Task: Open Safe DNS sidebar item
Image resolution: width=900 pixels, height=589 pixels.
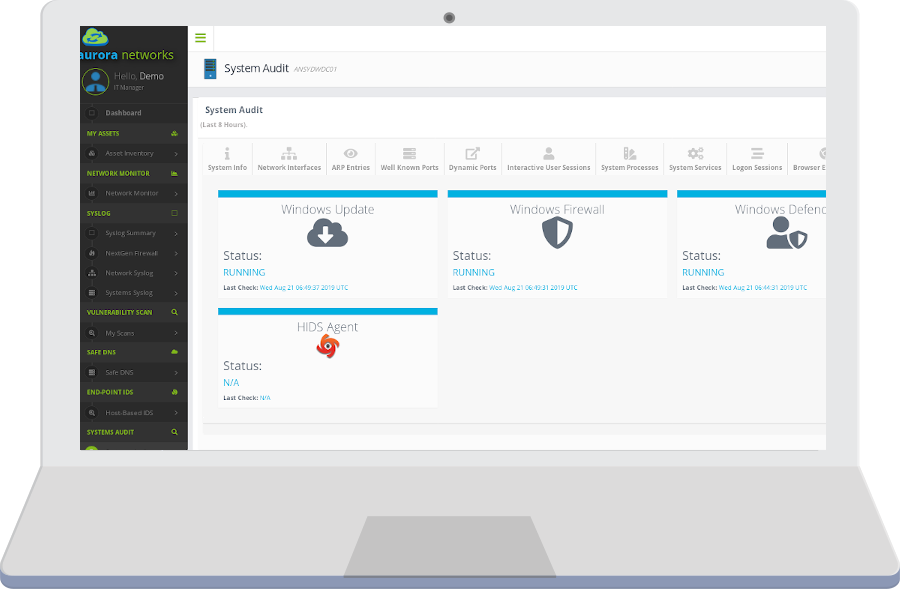Action: tap(134, 373)
